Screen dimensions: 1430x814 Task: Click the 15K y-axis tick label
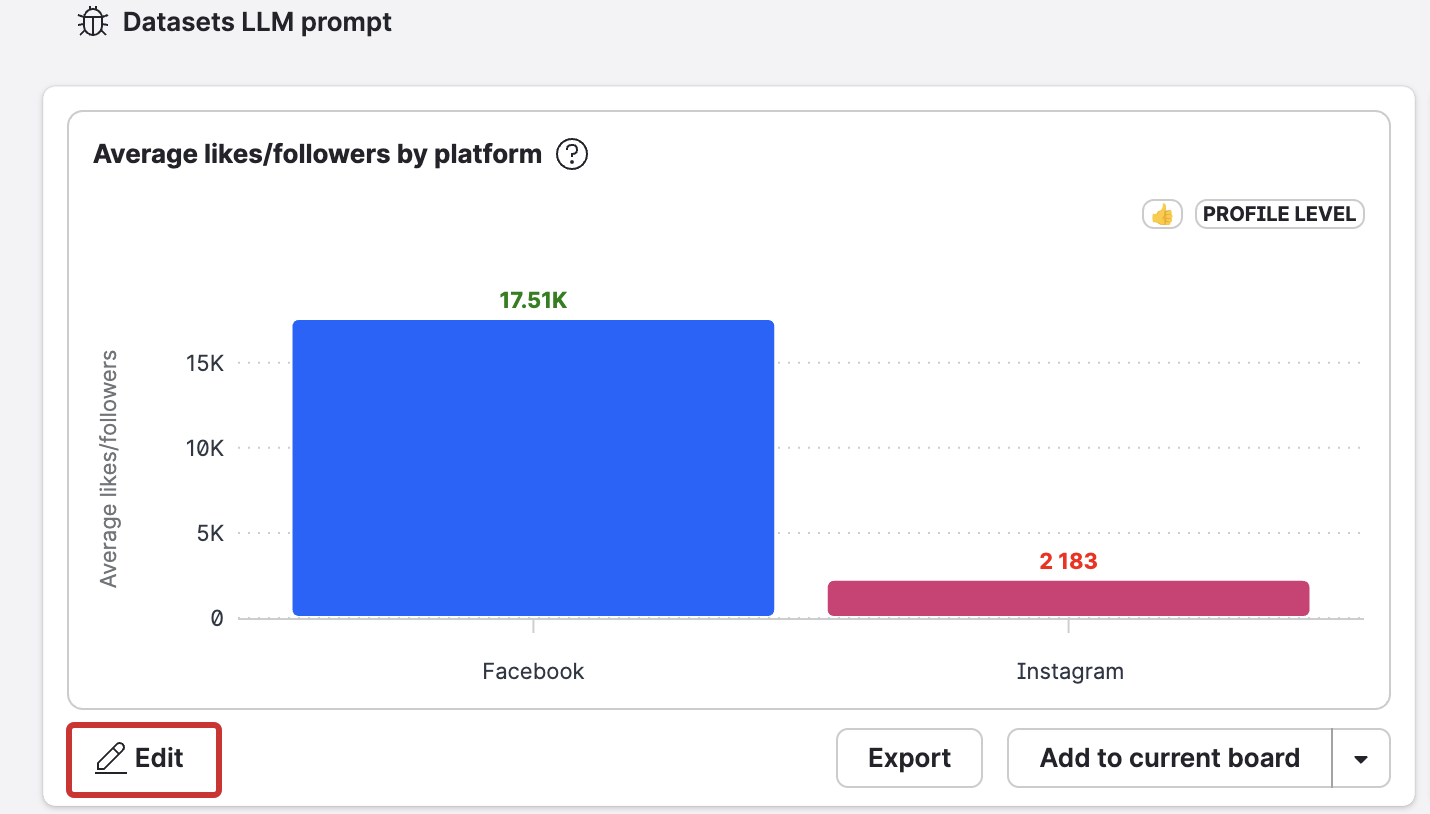pos(204,363)
